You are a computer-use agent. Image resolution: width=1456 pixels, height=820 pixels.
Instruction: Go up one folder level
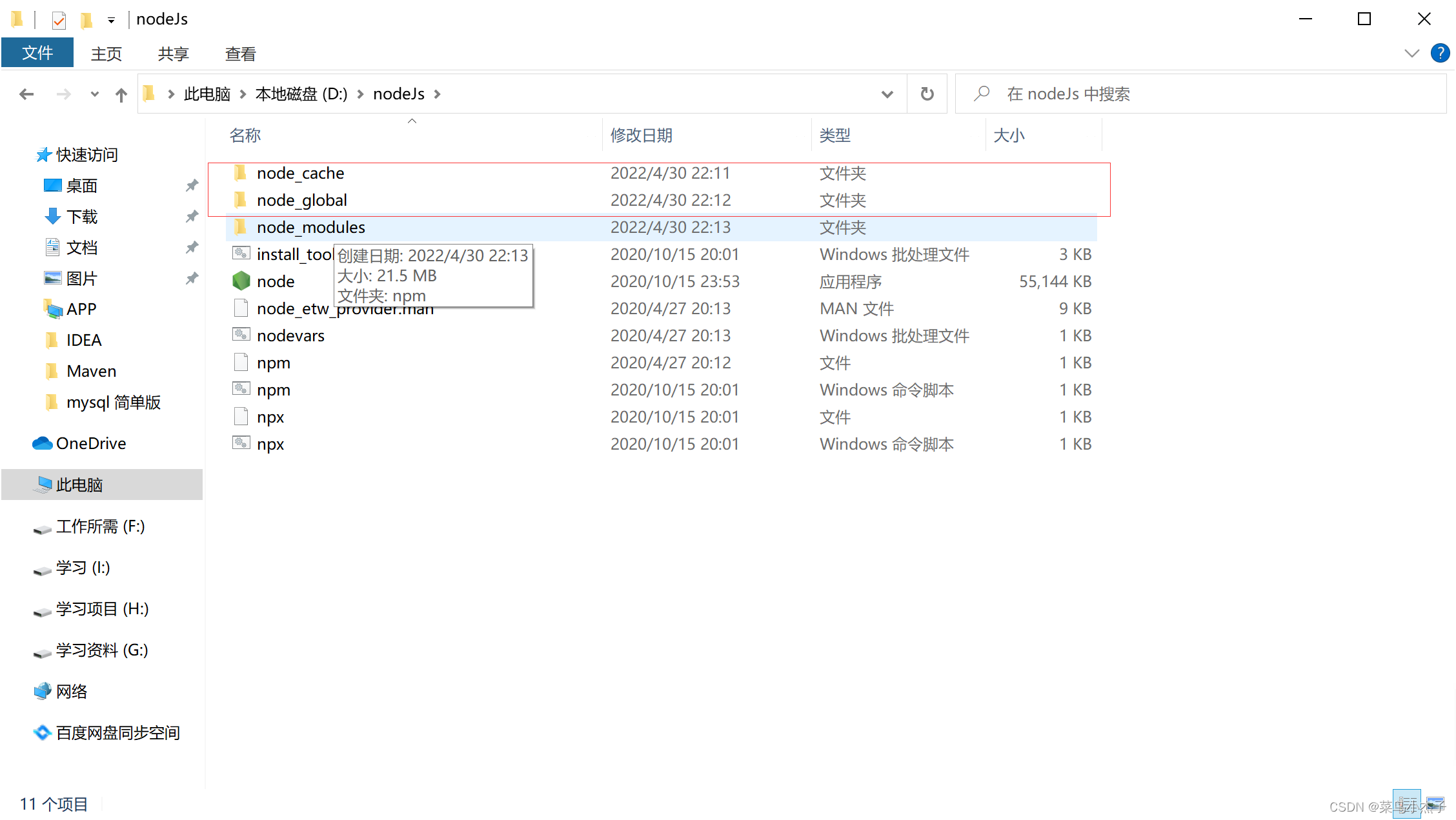(121, 95)
